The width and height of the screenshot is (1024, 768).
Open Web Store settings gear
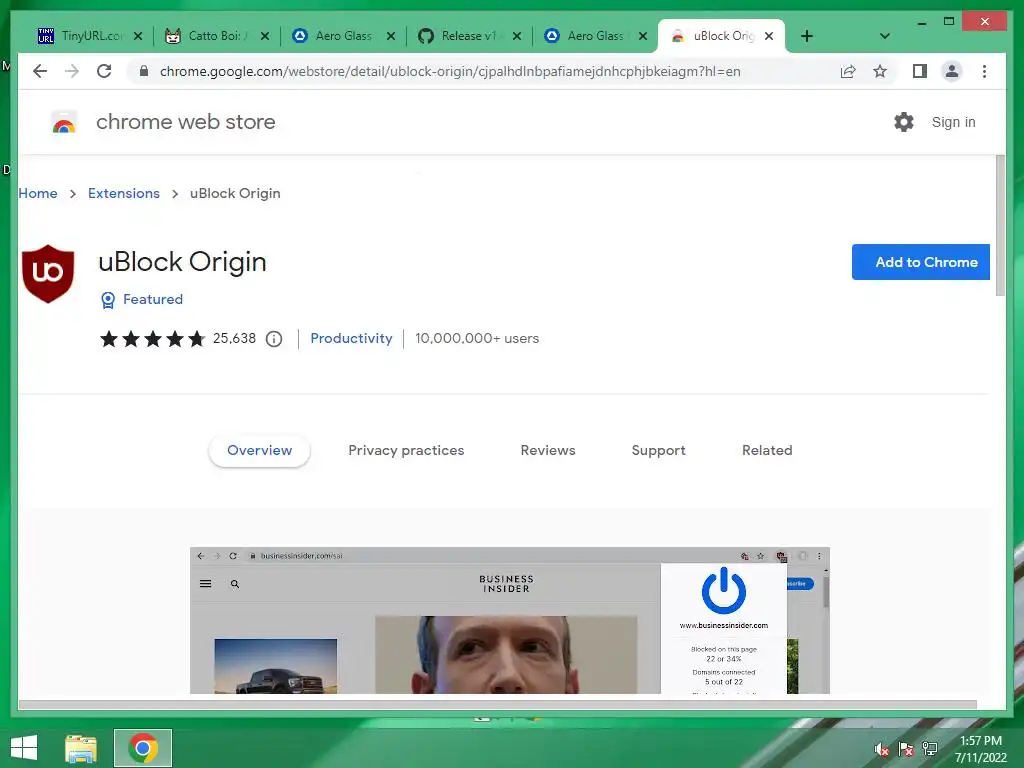(x=904, y=122)
